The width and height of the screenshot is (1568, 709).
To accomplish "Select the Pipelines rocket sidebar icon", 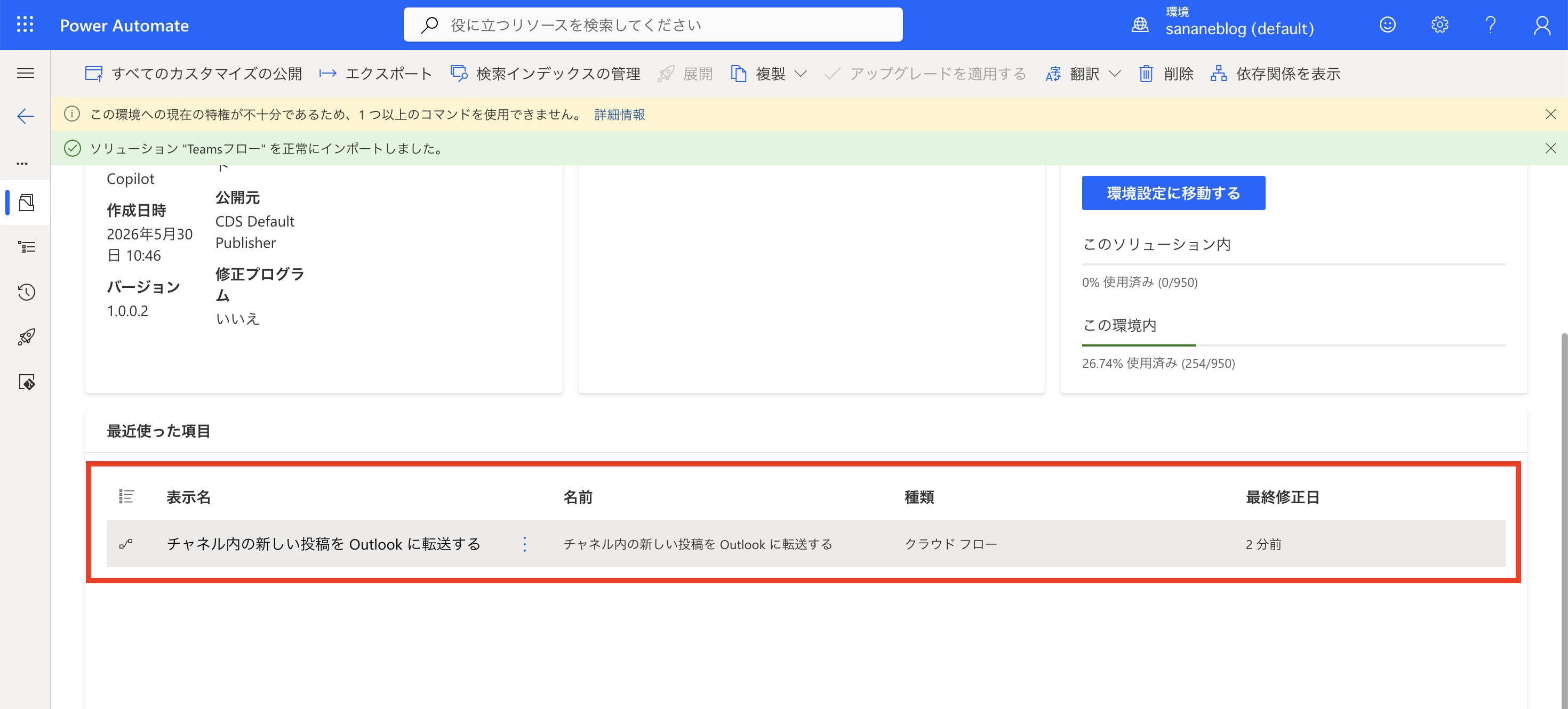I will coord(26,337).
